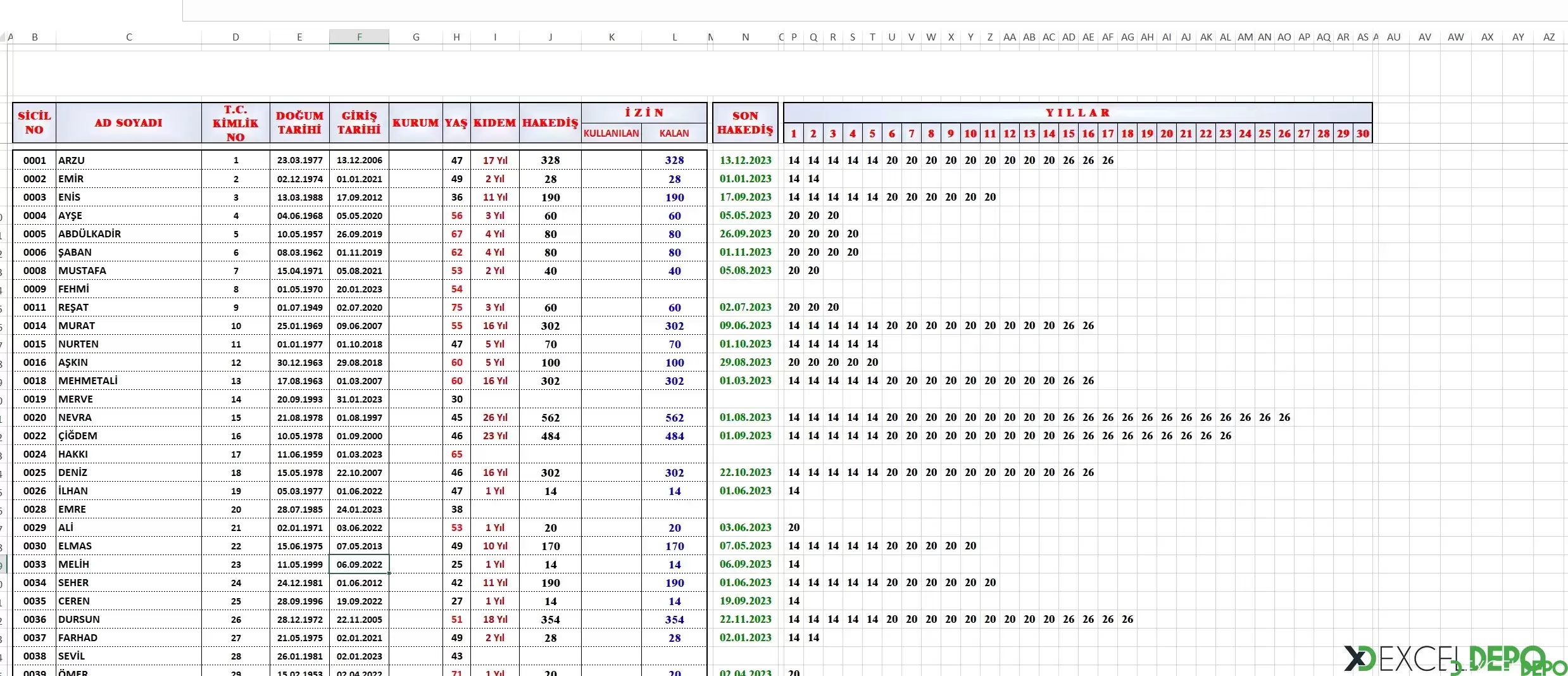Click the YILLAR merged header
The width and height of the screenshot is (1568, 676).
click(x=1077, y=113)
